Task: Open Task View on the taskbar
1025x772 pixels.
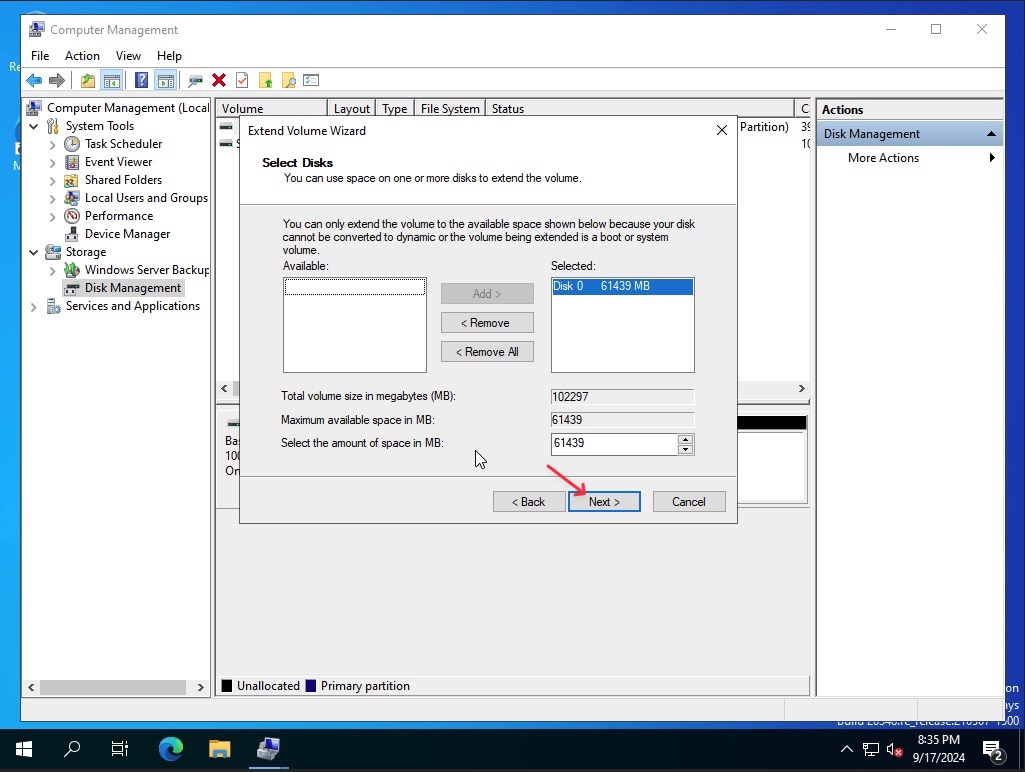Action: [120, 749]
